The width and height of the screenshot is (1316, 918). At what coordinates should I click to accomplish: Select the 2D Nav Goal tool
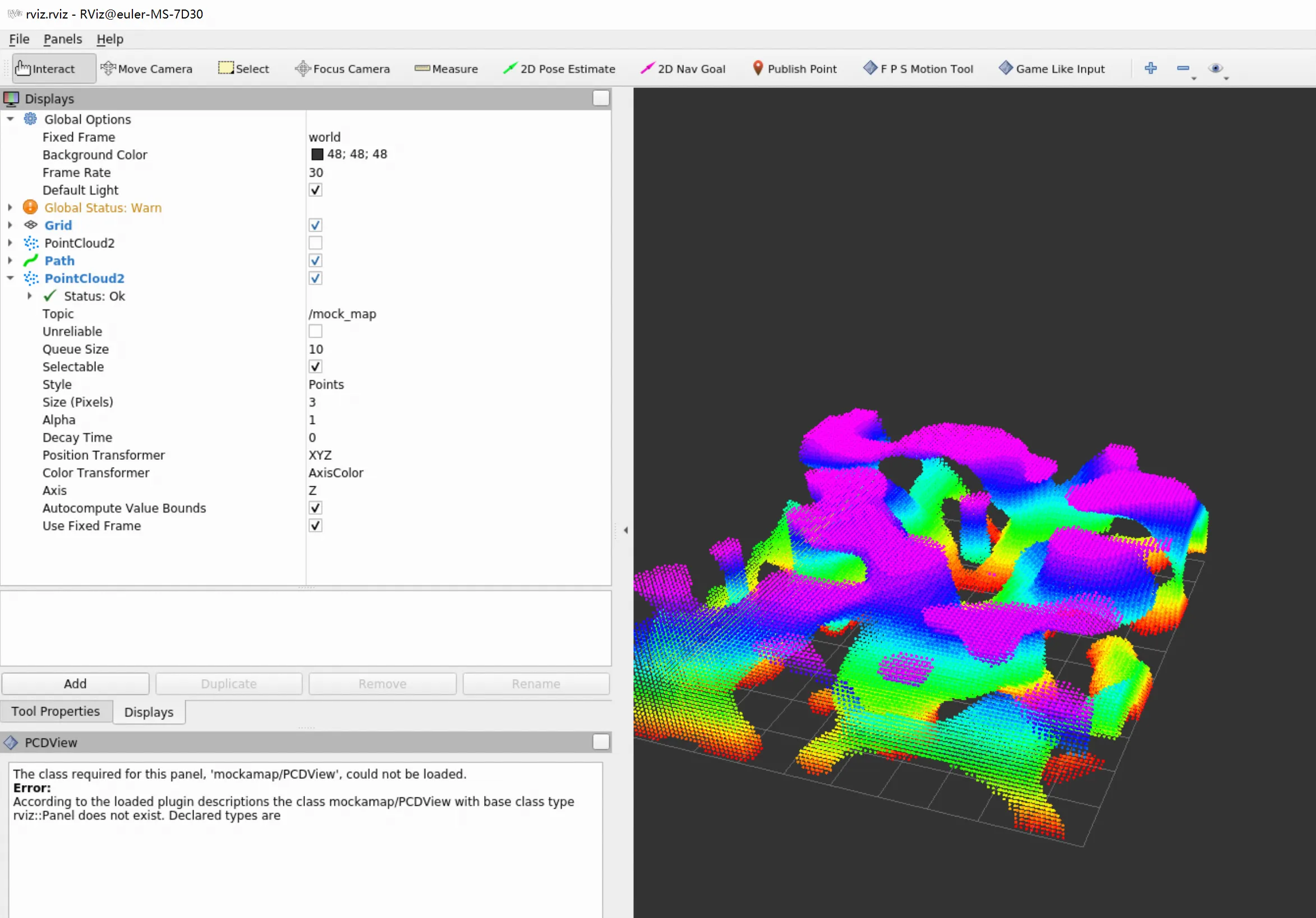coord(682,69)
